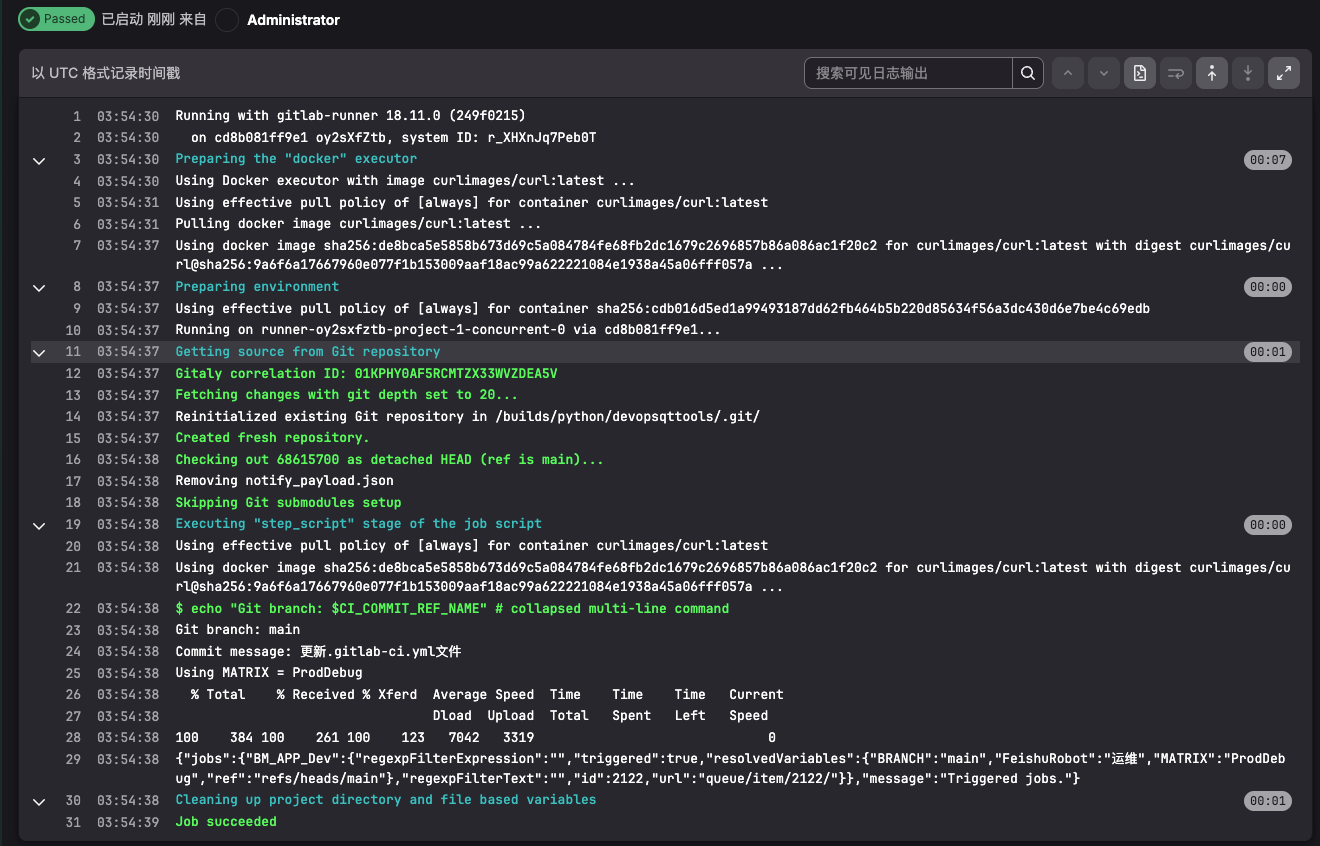Open the Administrator user link
Screen dimensions: 1320x846
coord(293,20)
